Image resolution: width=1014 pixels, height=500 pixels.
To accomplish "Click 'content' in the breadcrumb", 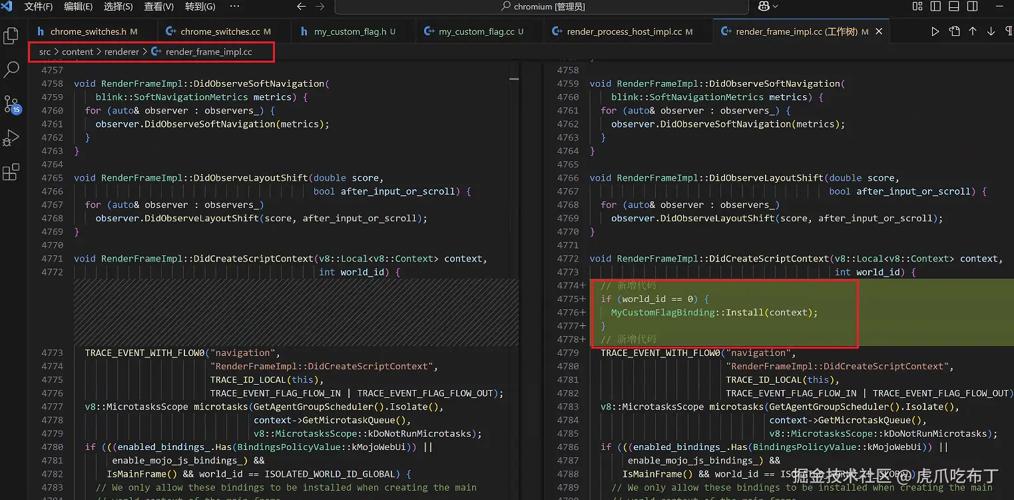I will (x=78, y=52).
